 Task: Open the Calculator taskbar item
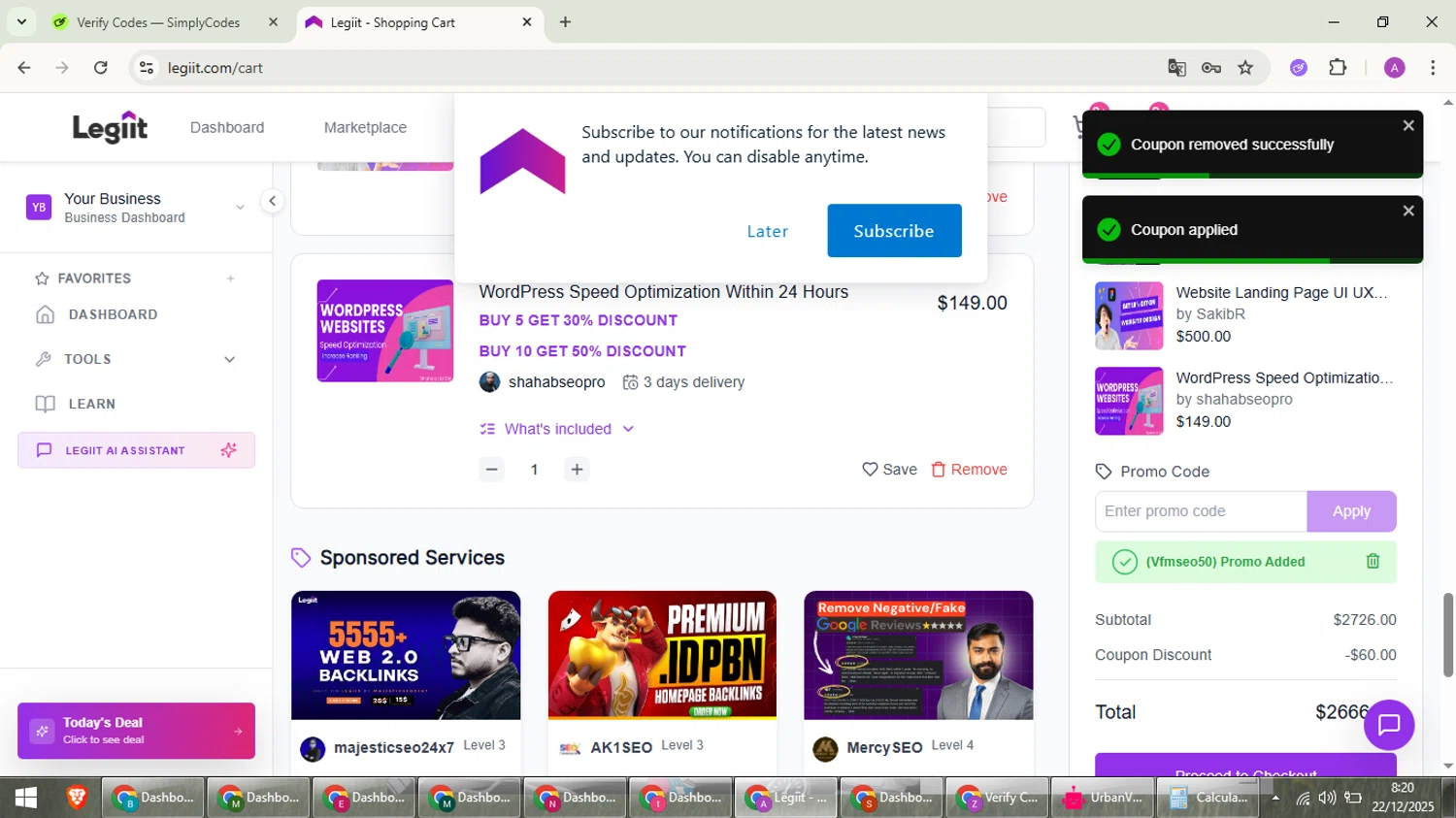tap(1209, 798)
